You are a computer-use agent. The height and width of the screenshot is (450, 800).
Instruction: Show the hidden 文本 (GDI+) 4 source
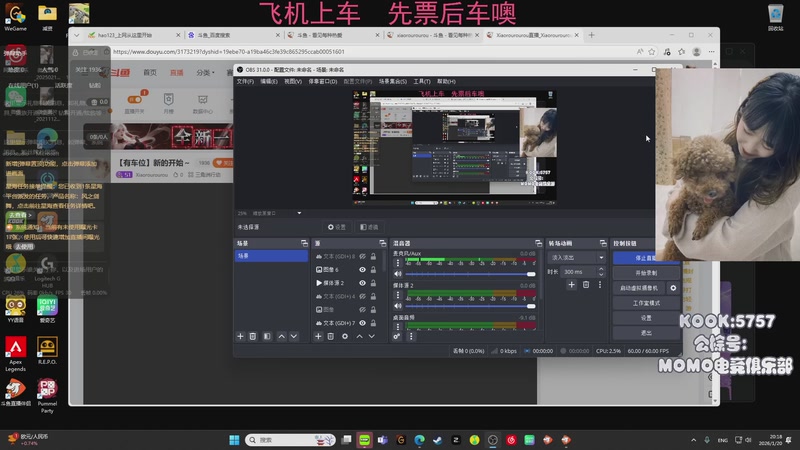pos(362,296)
